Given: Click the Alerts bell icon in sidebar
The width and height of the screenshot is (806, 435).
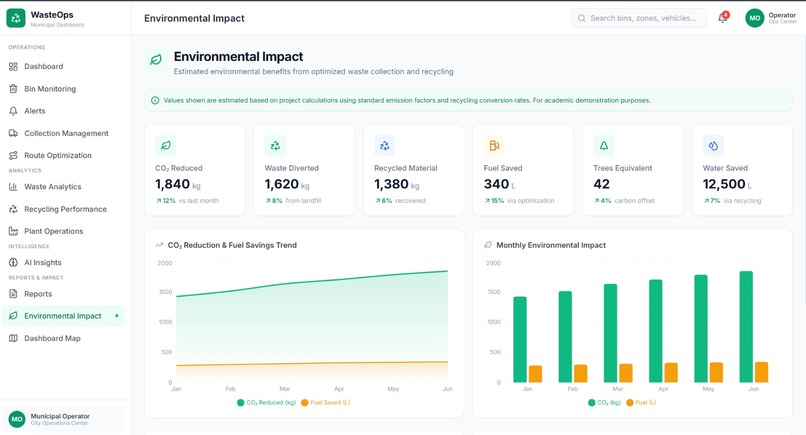Looking at the screenshot, I should [x=13, y=111].
